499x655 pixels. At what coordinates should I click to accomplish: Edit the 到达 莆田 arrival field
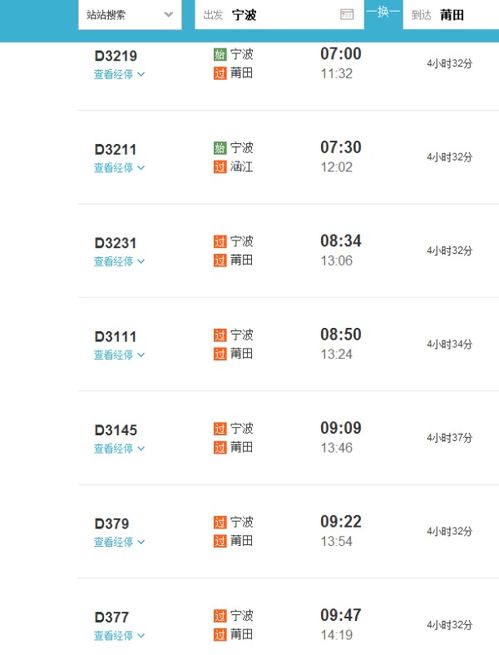point(451,15)
